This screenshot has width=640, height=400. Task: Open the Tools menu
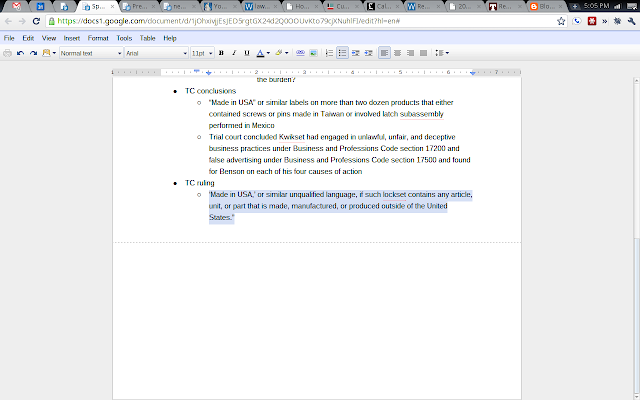tap(124, 38)
